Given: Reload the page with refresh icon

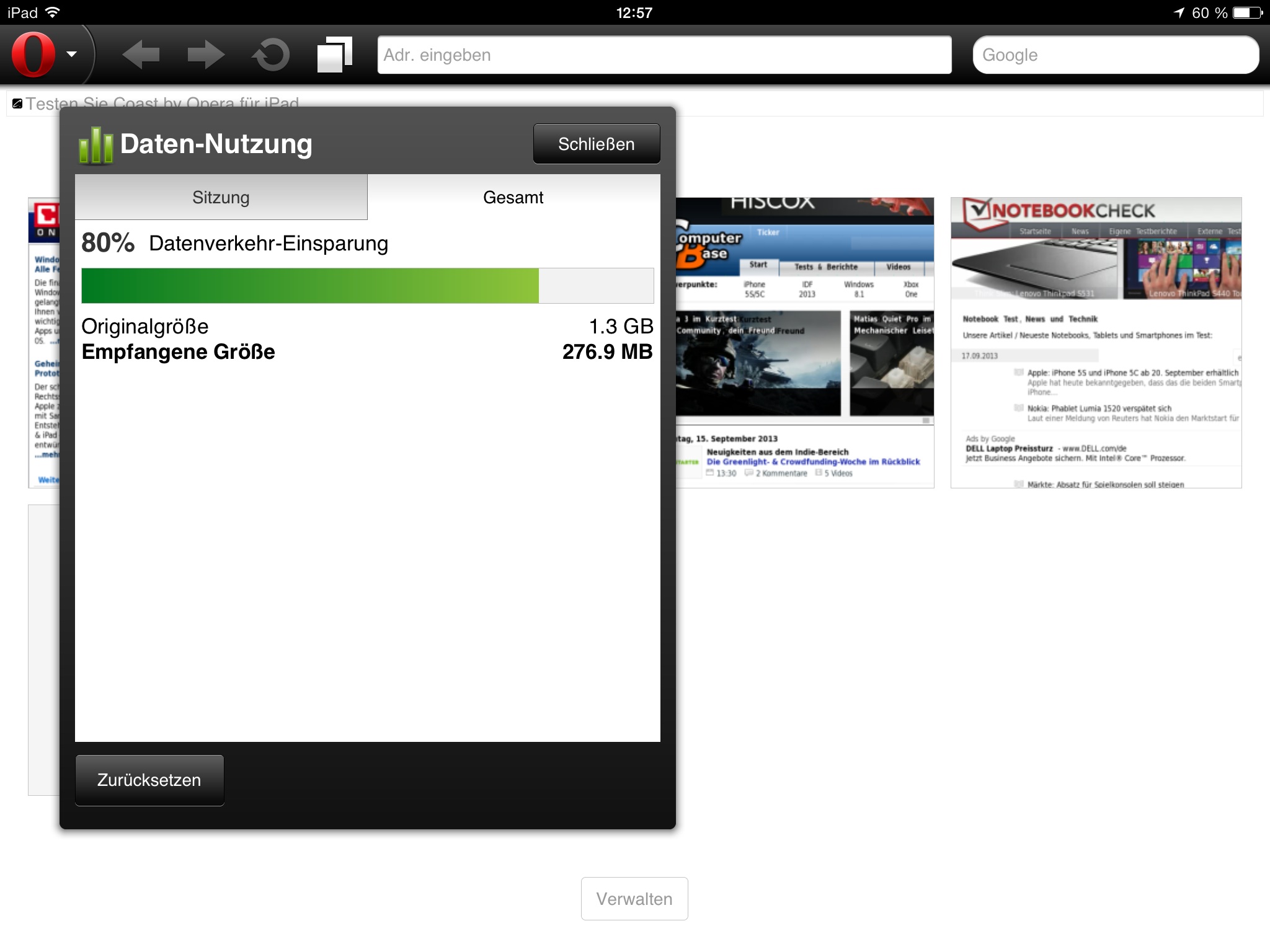Looking at the screenshot, I should [x=271, y=55].
